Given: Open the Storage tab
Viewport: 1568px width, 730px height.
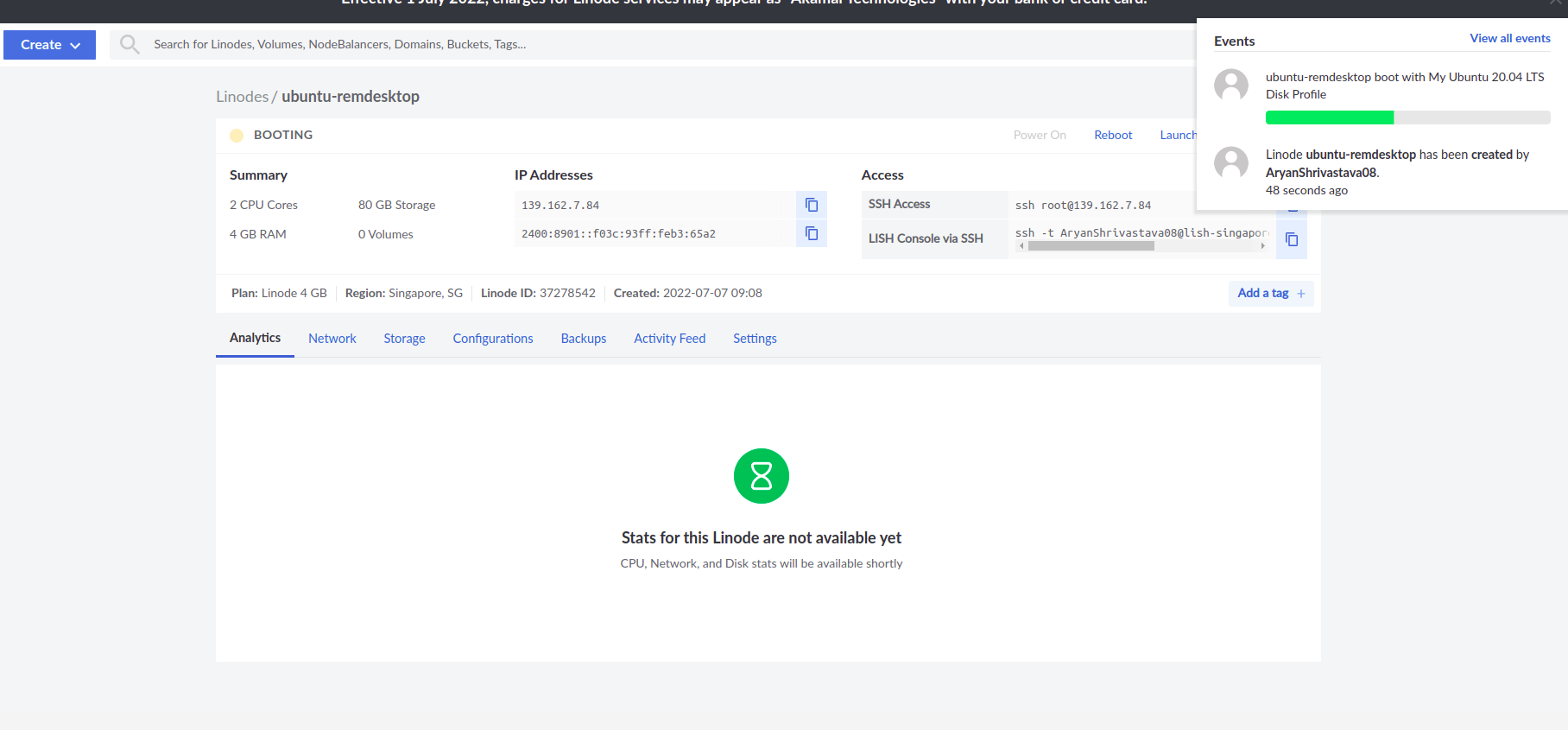Looking at the screenshot, I should (x=405, y=339).
